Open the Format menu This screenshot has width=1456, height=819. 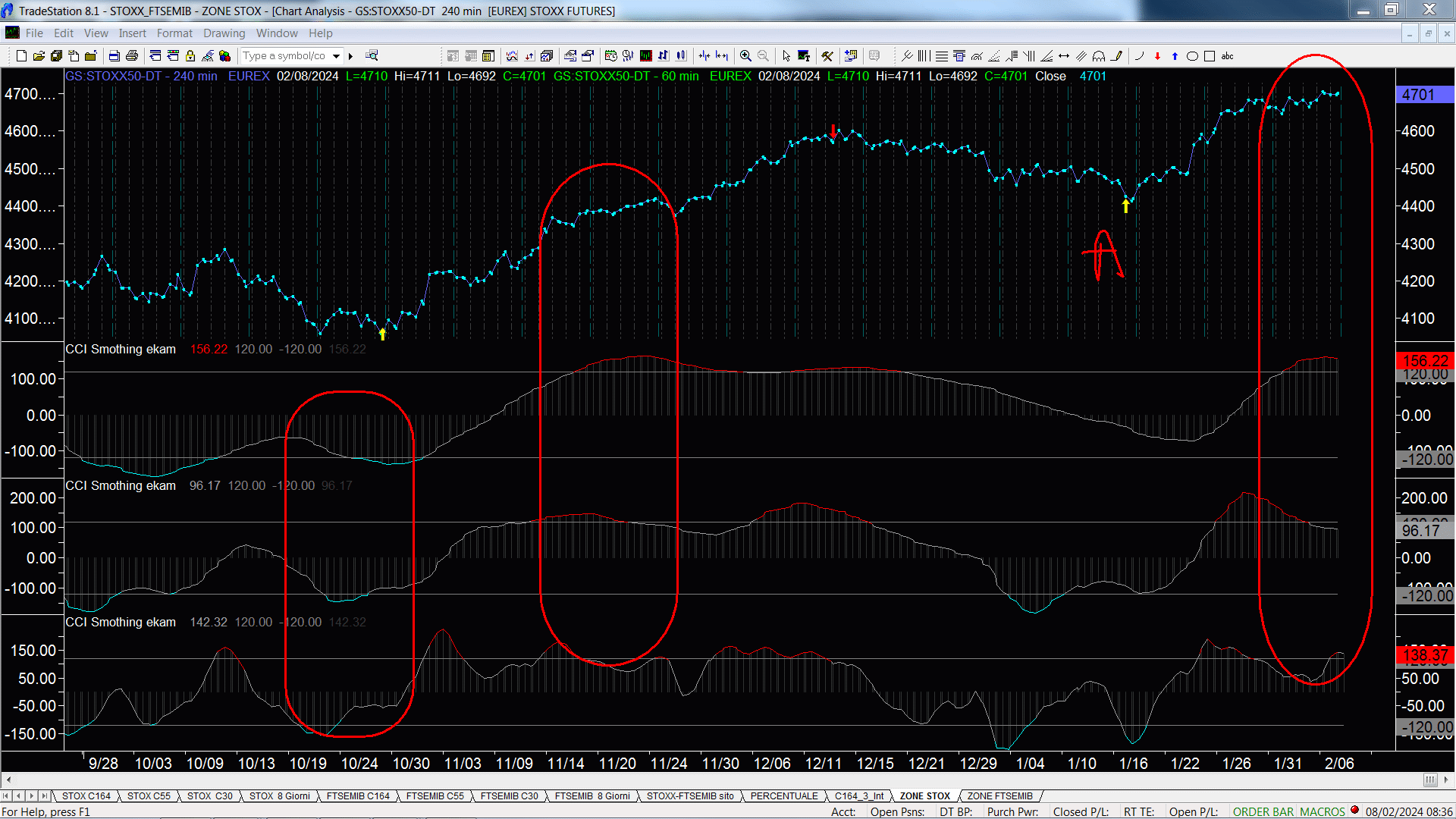[174, 33]
